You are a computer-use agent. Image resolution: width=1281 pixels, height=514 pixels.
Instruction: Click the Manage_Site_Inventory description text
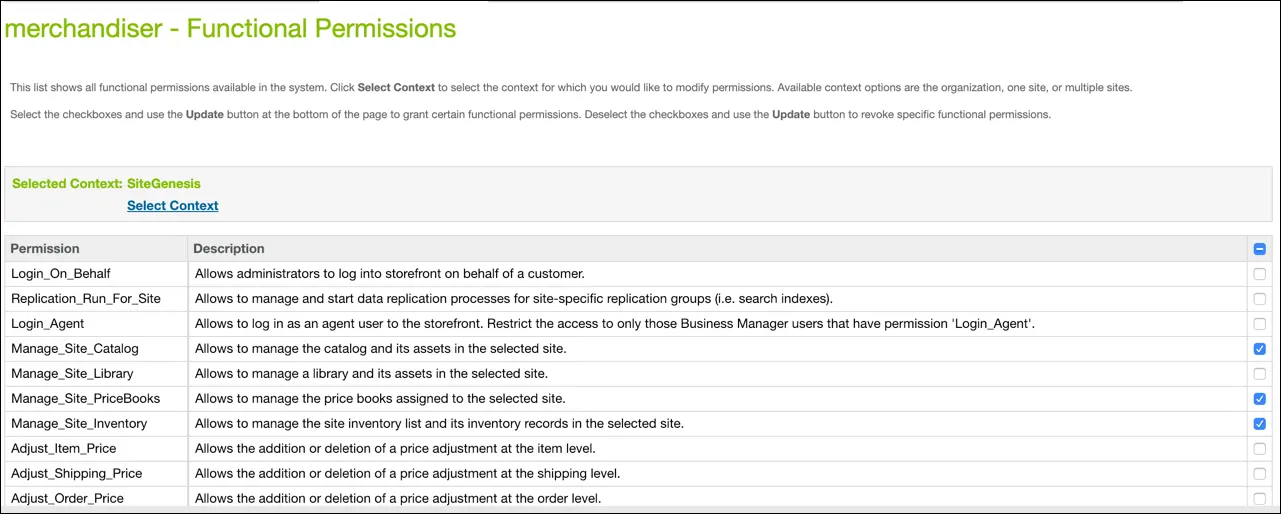click(439, 424)
